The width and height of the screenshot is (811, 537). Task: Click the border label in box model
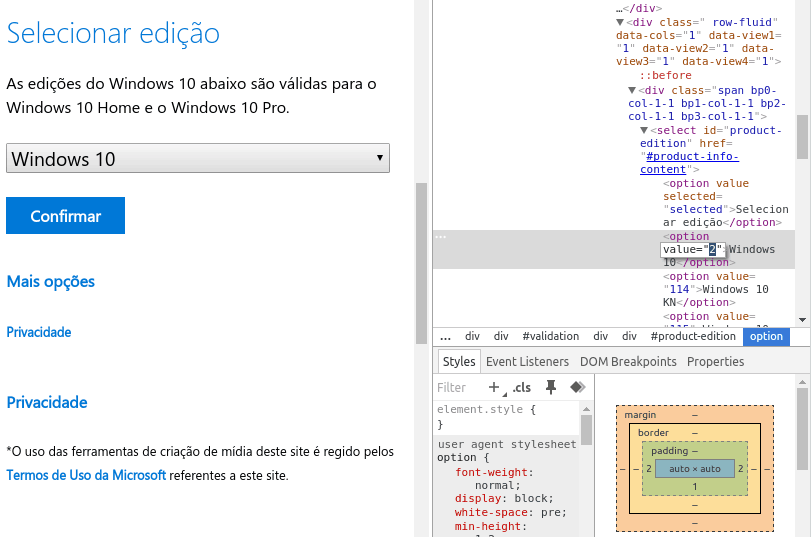point(653,432)
